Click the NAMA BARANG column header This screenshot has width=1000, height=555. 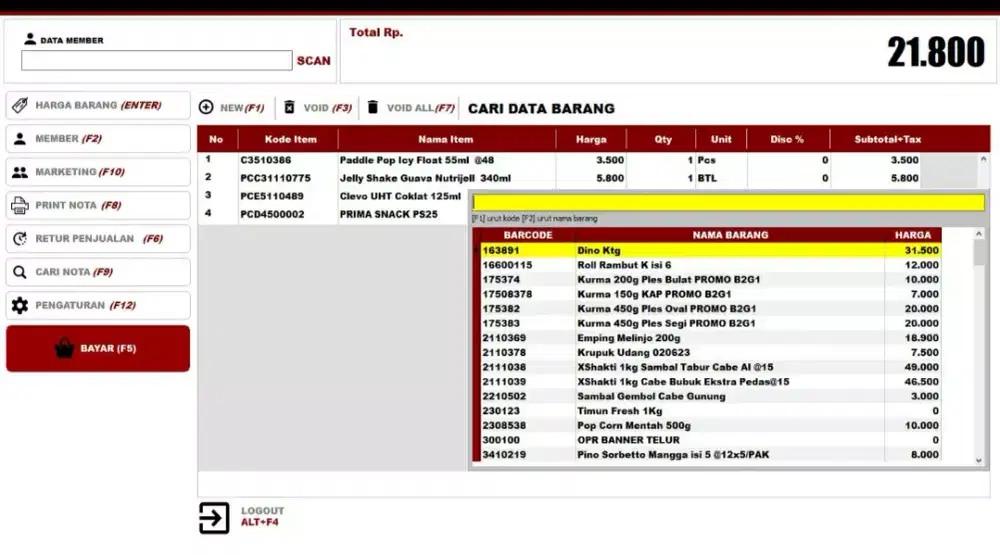point(730,235)
